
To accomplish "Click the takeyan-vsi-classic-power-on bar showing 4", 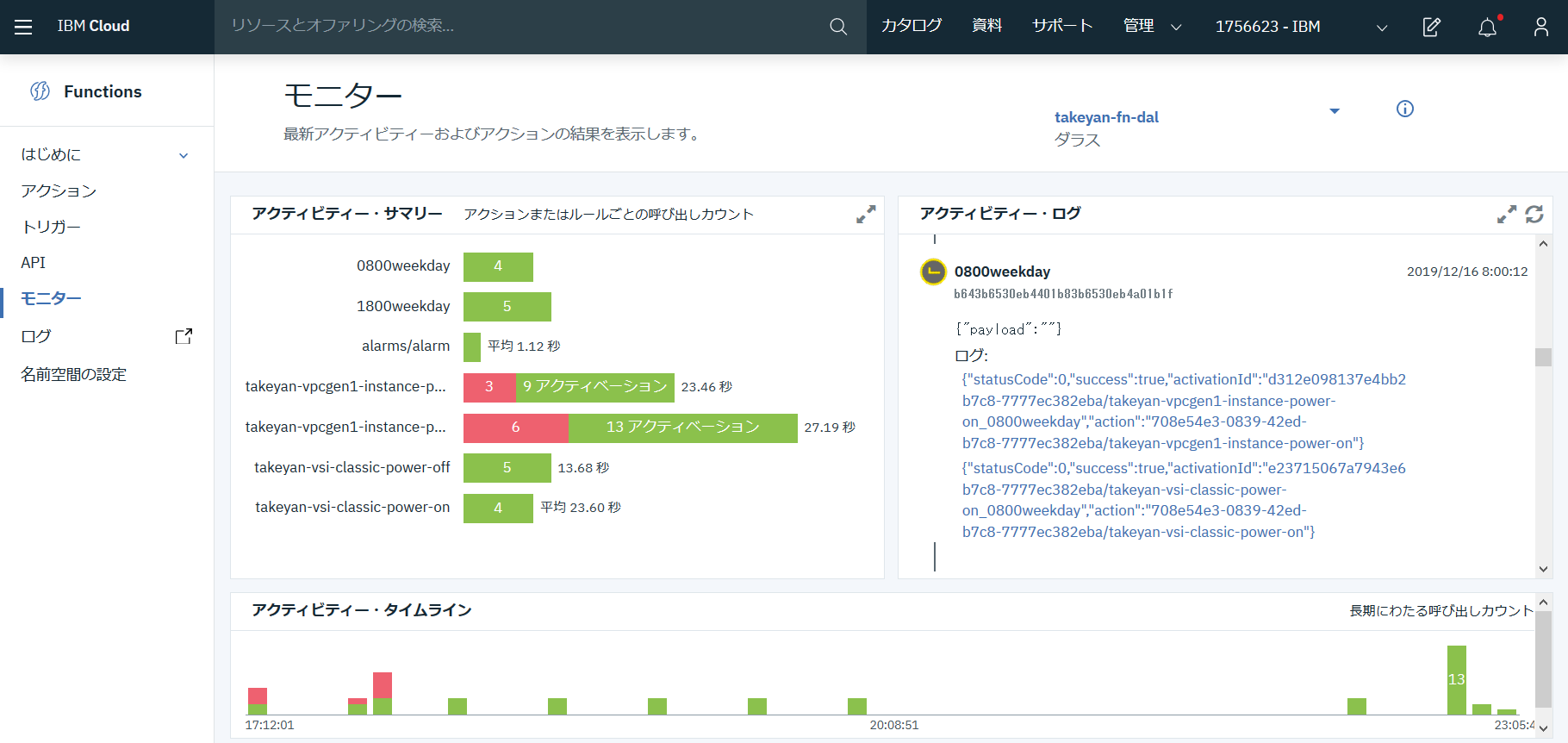I will 498,509.
